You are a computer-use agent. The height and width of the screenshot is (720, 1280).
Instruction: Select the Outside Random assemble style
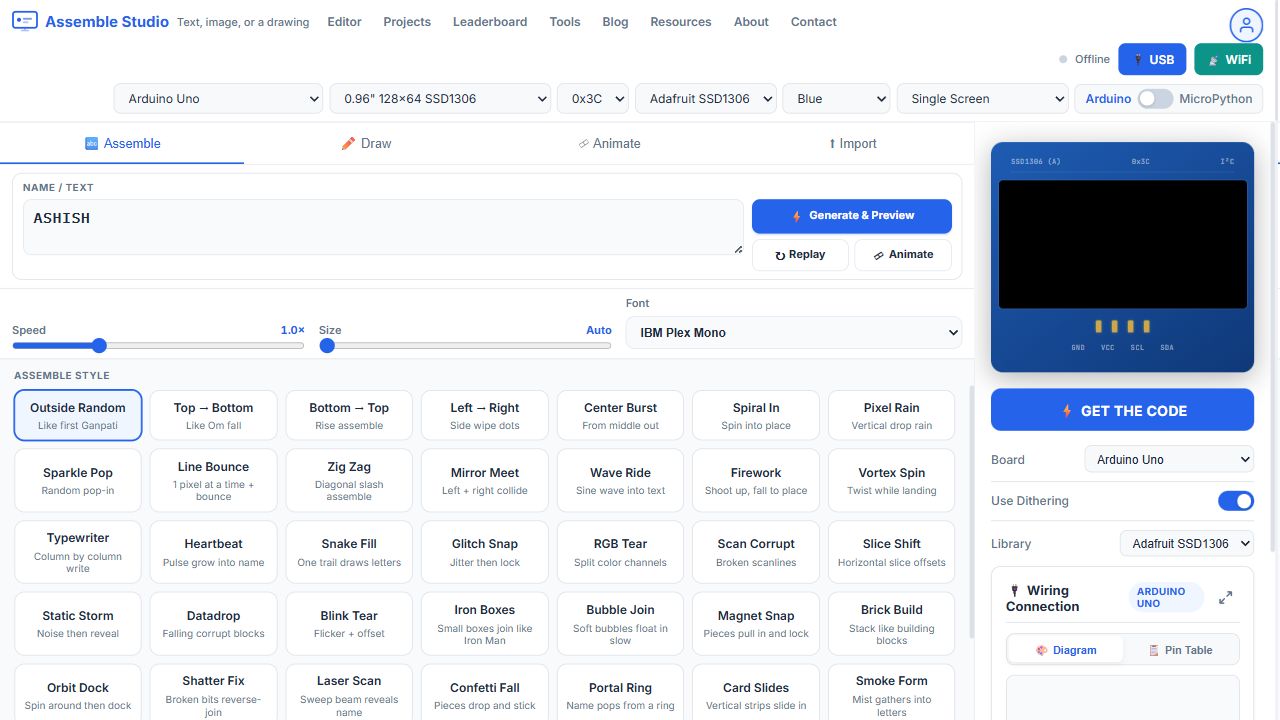coord(78,416)
